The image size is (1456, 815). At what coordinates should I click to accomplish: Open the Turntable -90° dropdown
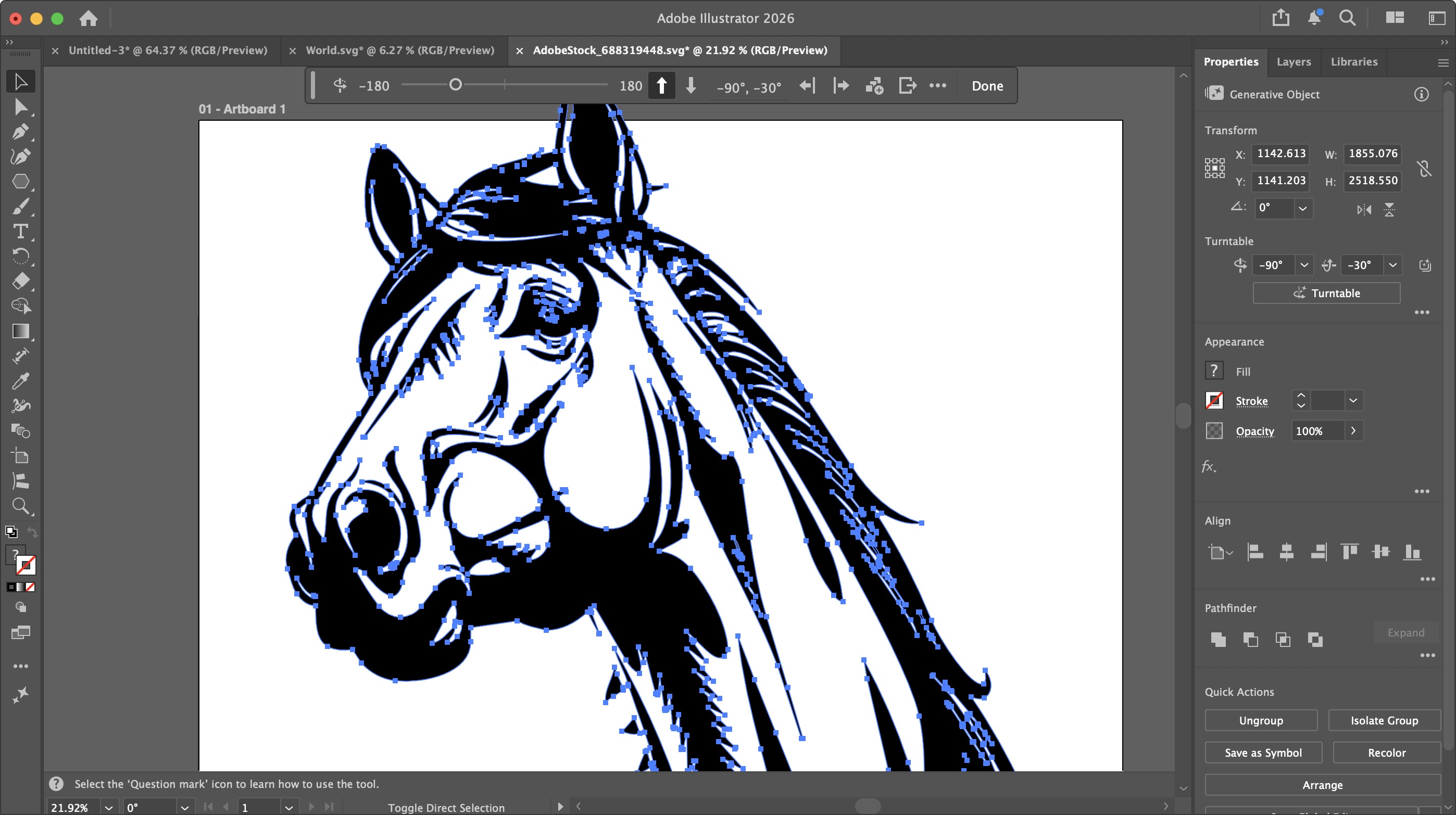(1304, 265)
